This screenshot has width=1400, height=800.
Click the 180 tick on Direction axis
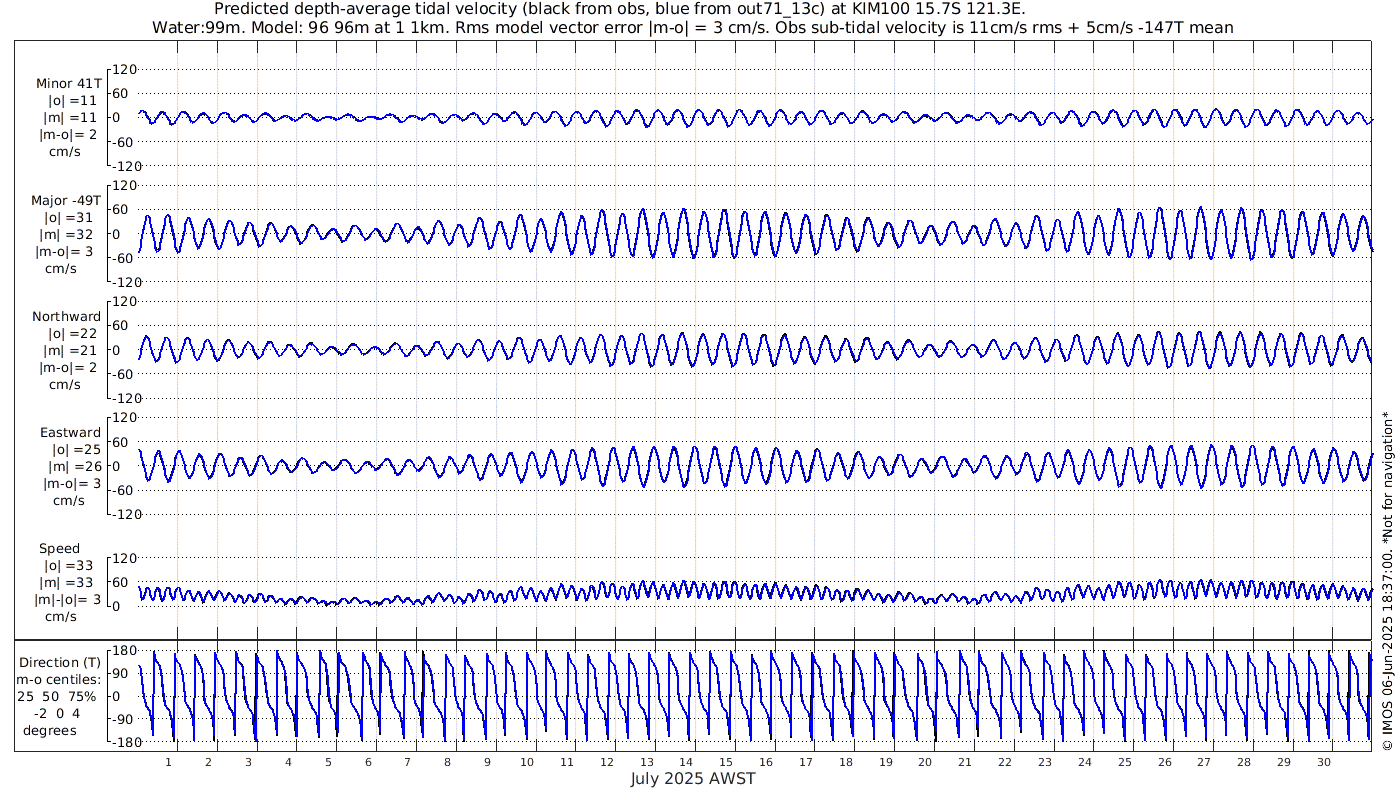123,651
